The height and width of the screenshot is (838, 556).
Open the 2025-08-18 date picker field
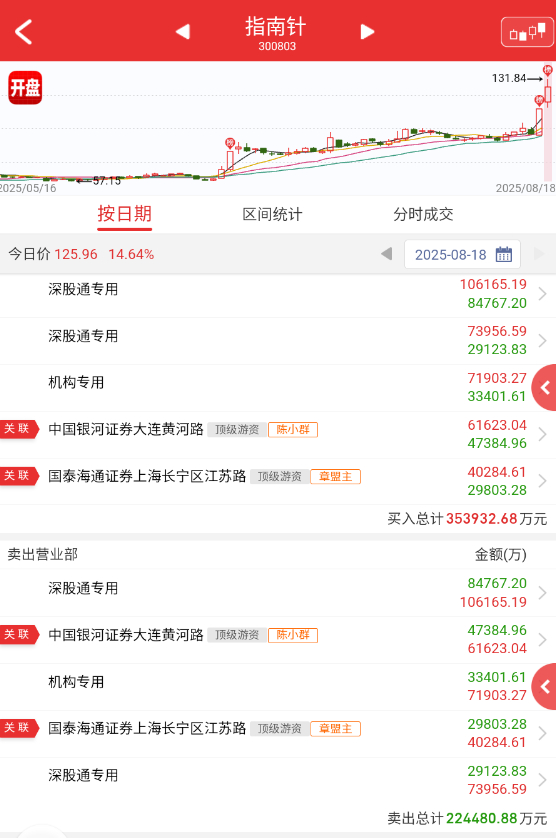(x=462, y=254)
